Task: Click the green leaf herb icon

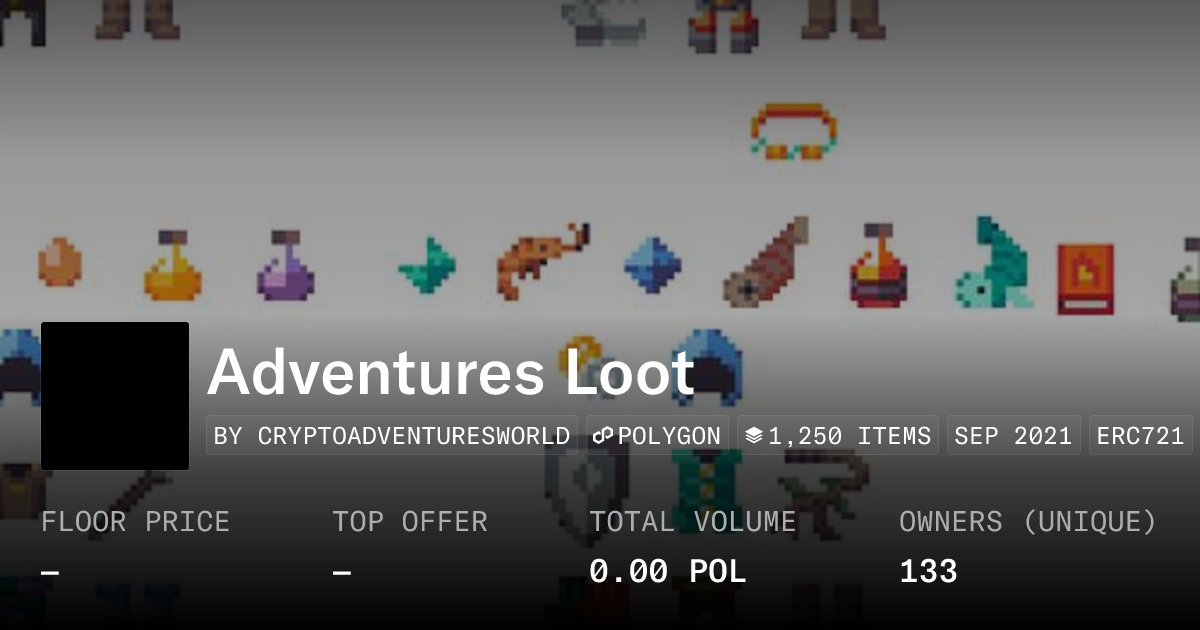Action: [427, 265]
